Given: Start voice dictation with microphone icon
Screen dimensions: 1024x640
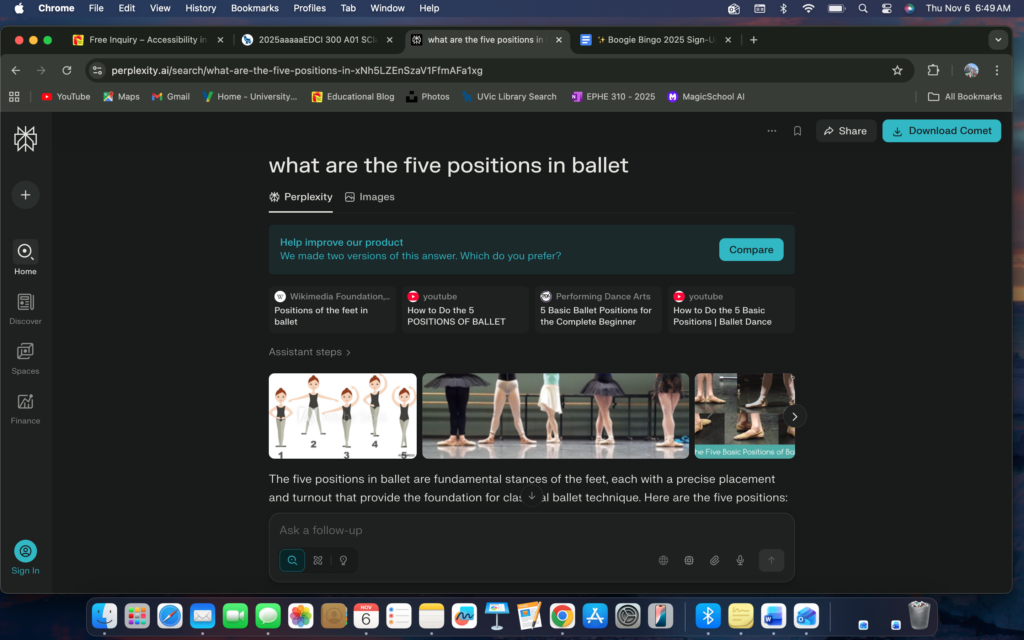Looking at the screenshot, I should point(740,561).
